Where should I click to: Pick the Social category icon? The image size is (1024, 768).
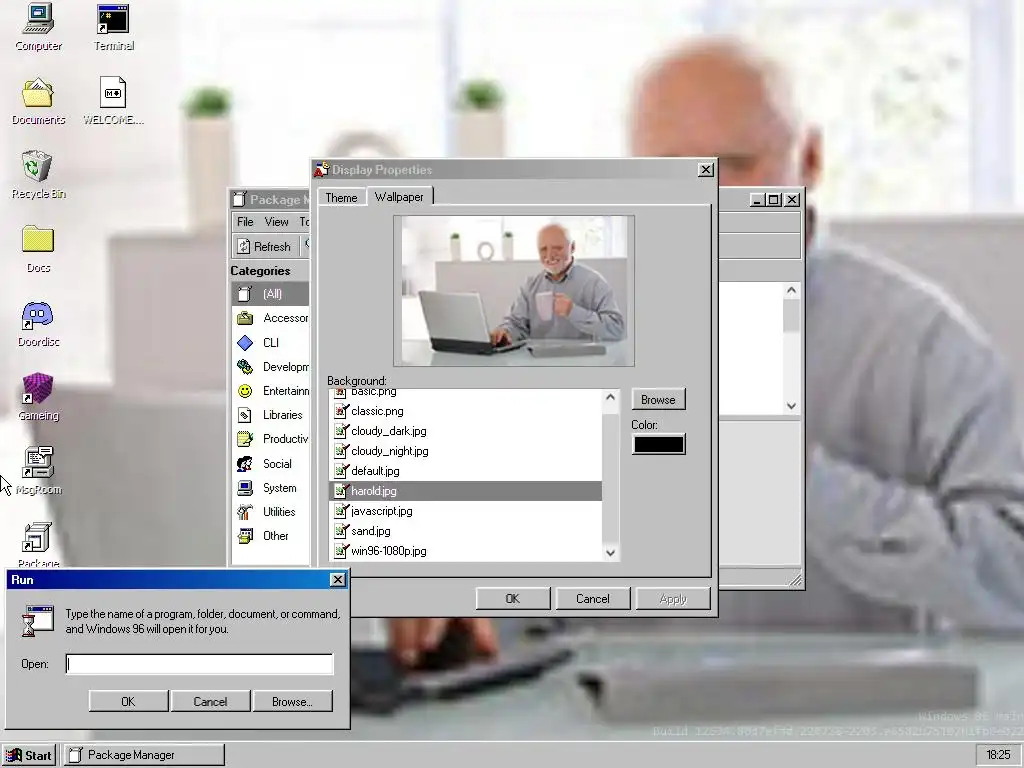click(245, 464)
